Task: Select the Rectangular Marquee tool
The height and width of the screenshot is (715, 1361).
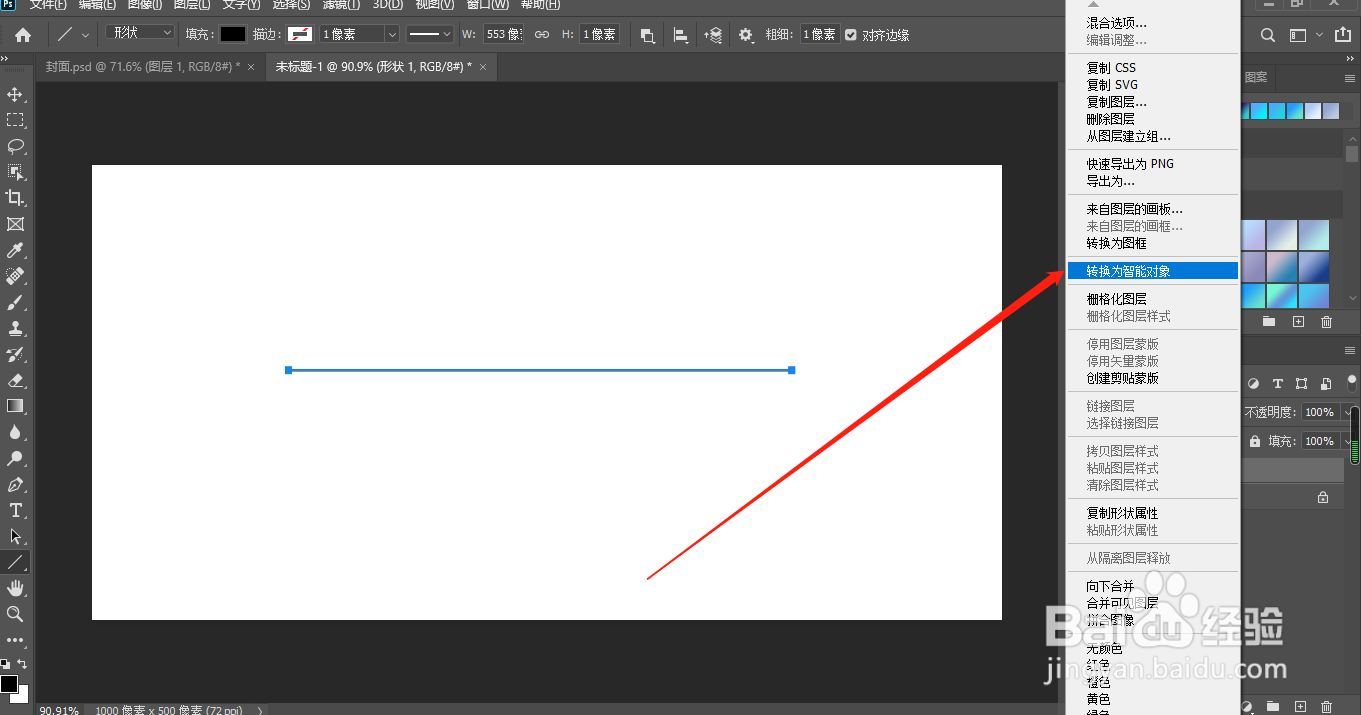Action: pos(15,120)
